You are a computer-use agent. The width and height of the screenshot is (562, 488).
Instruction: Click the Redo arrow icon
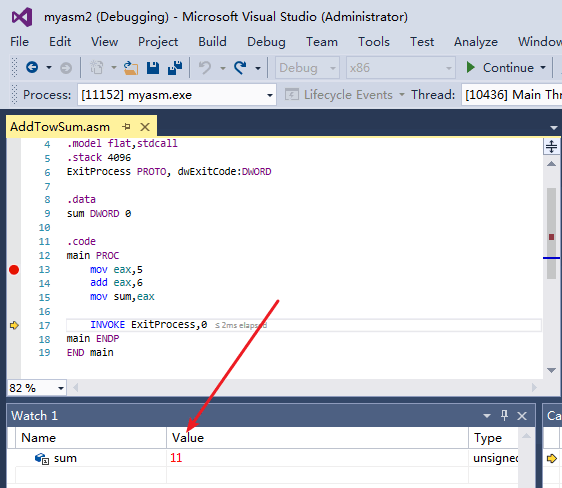[x=240, y=68]
